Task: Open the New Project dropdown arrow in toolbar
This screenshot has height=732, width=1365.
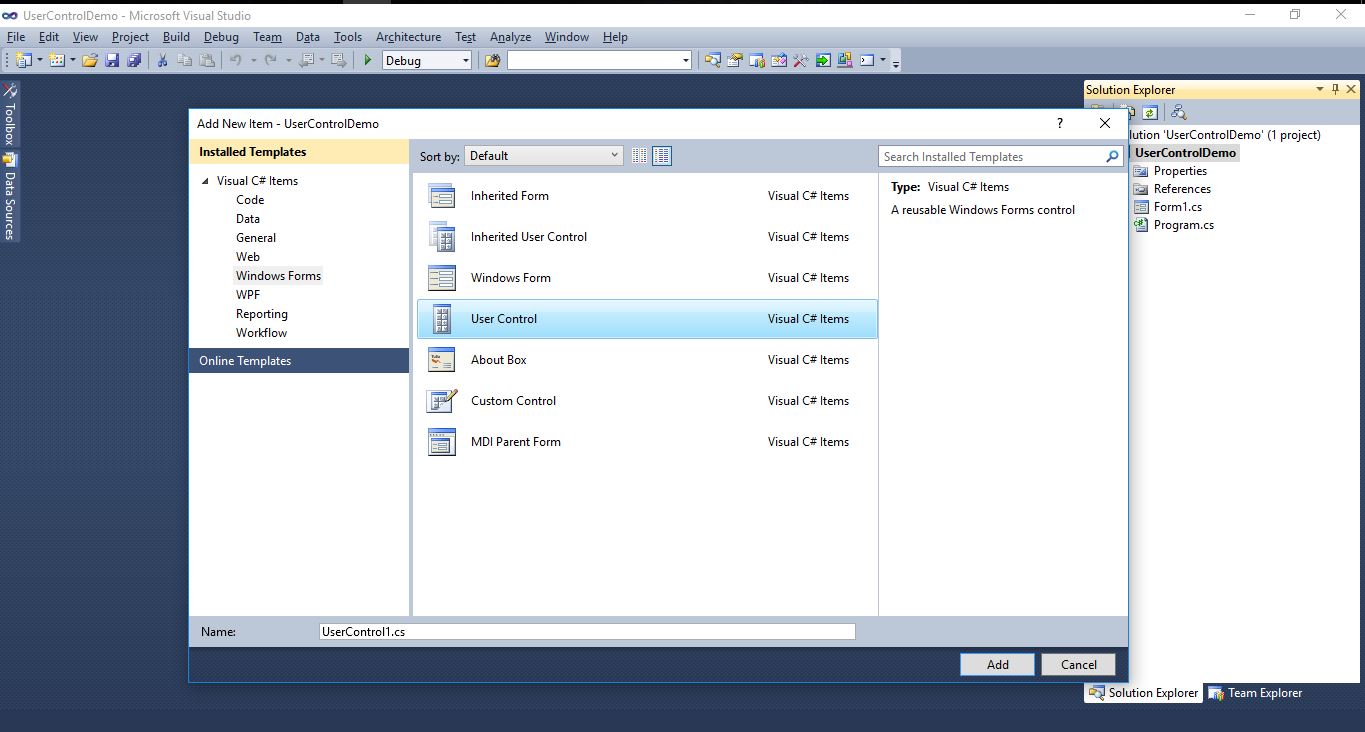Action: (39, 61)
